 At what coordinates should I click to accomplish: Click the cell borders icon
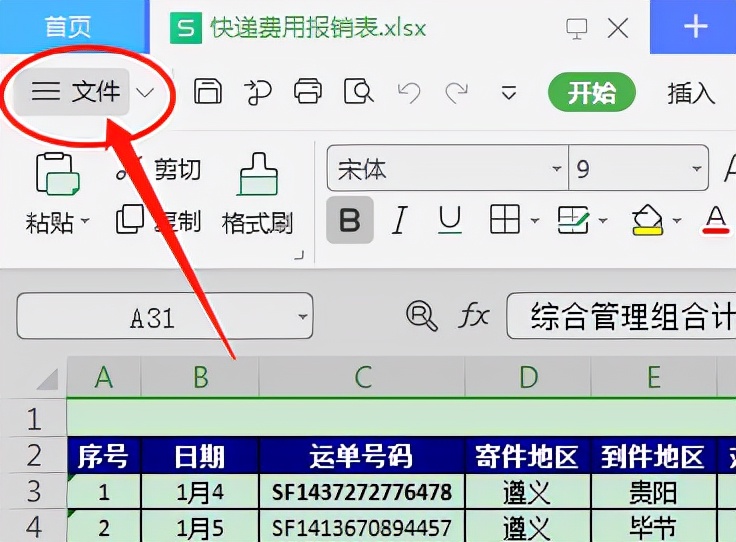(505, 219)
